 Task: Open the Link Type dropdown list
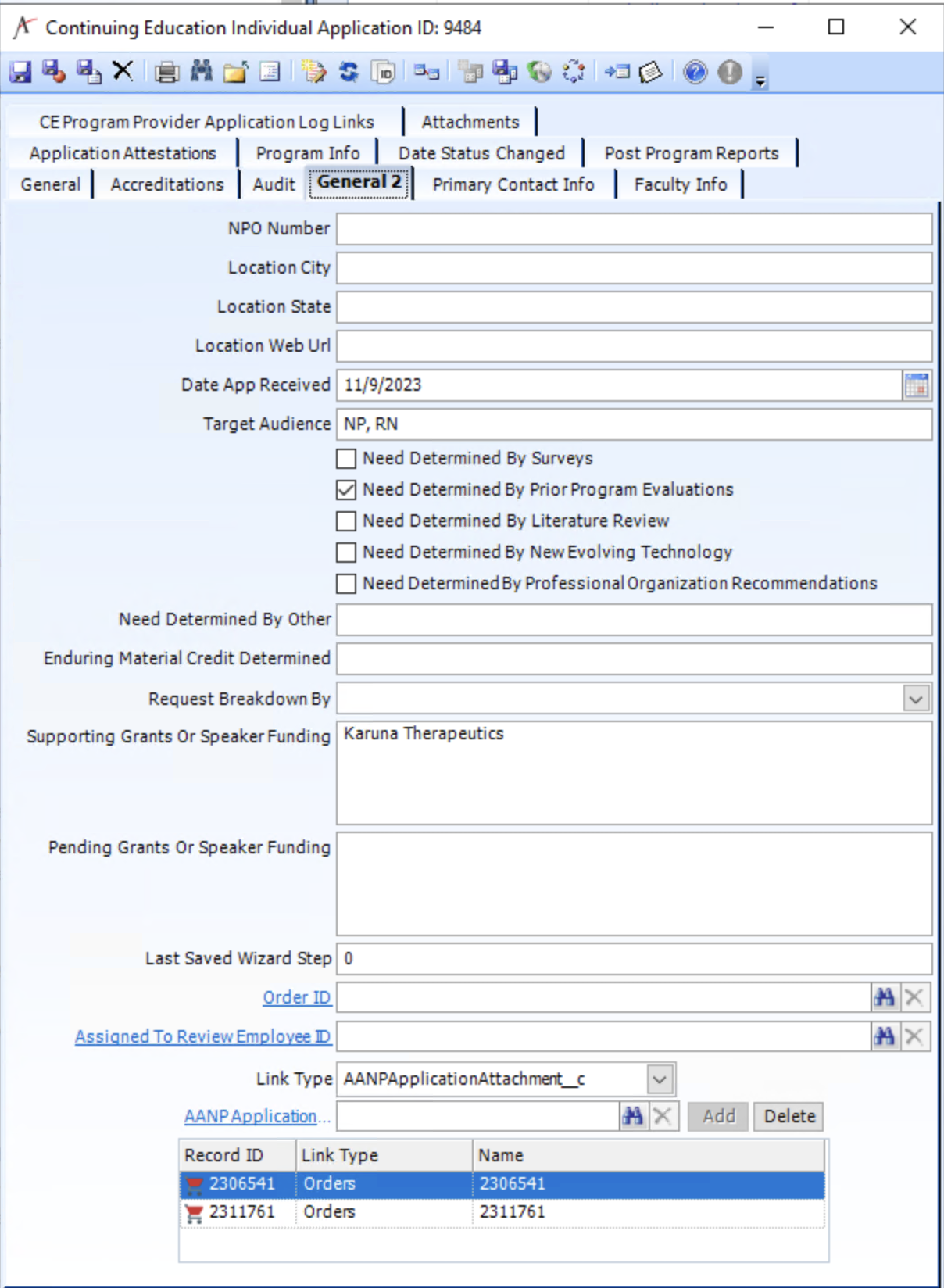pos(660,1079)
